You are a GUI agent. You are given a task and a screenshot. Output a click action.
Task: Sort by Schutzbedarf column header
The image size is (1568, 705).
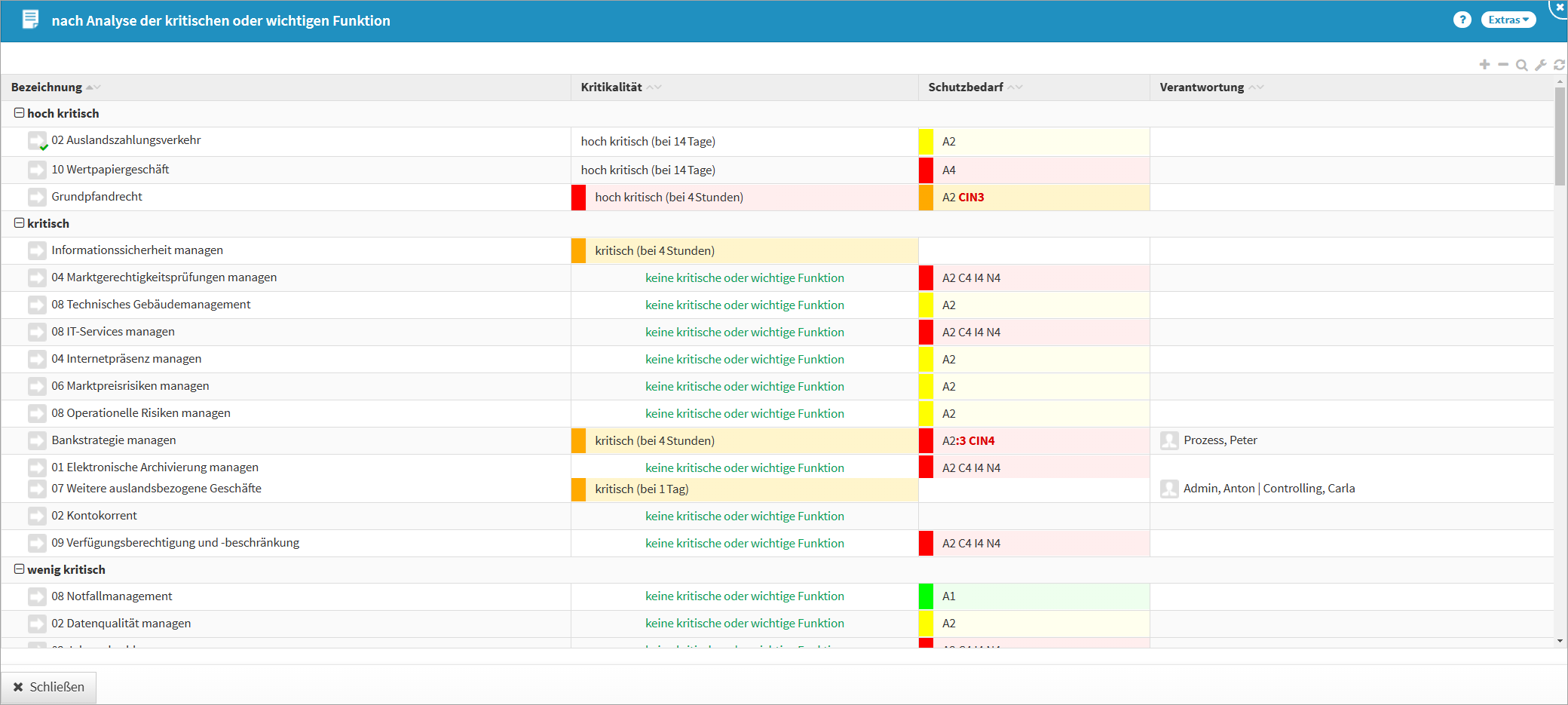966,87
